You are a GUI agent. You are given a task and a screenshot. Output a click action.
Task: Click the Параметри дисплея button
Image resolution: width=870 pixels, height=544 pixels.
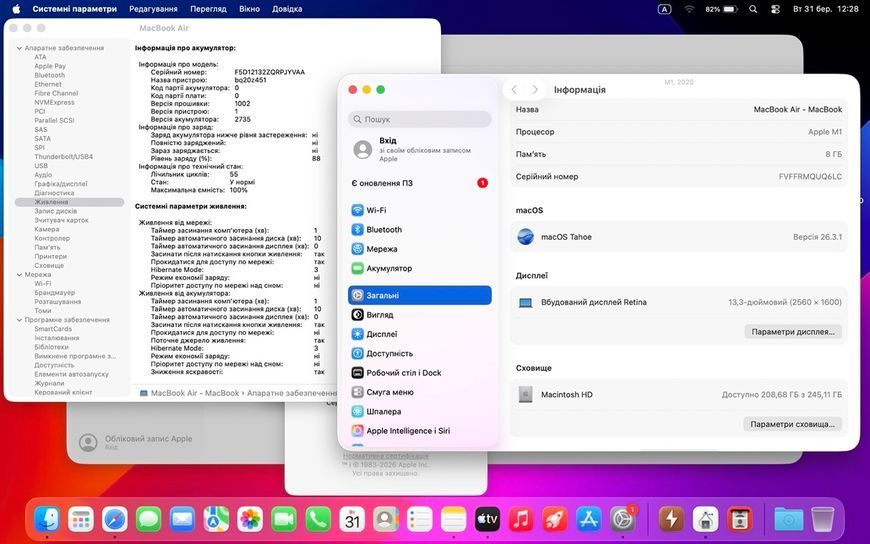(793, 332)
